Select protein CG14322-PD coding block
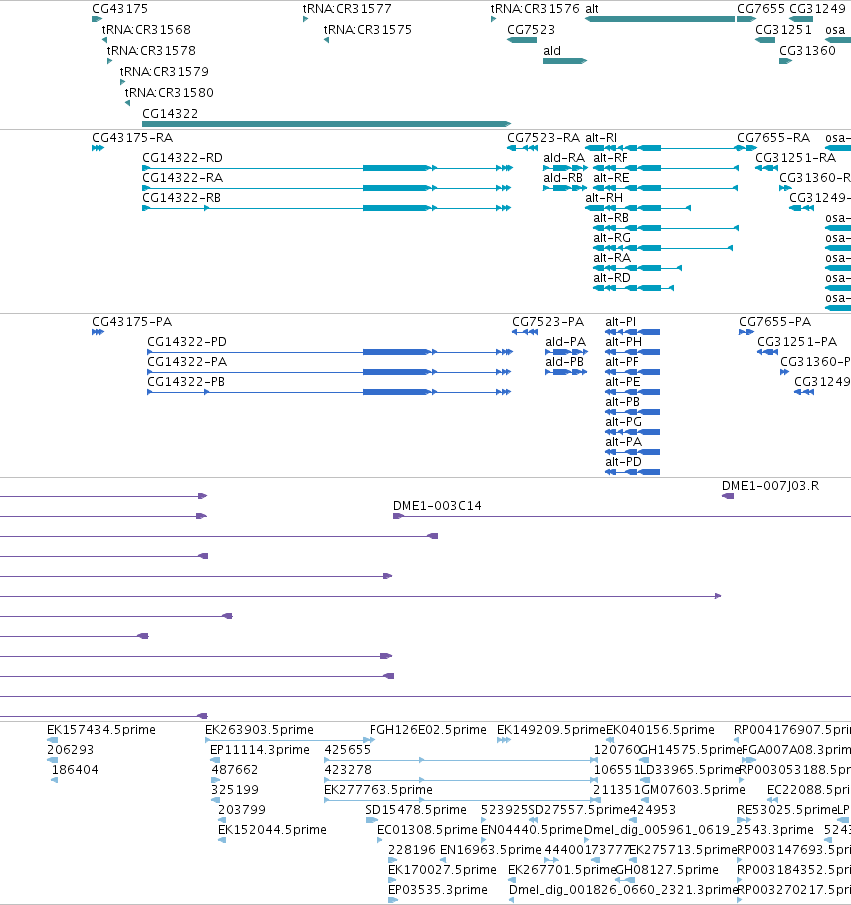The height and width of the screenshot is (905, 851). 396,352
